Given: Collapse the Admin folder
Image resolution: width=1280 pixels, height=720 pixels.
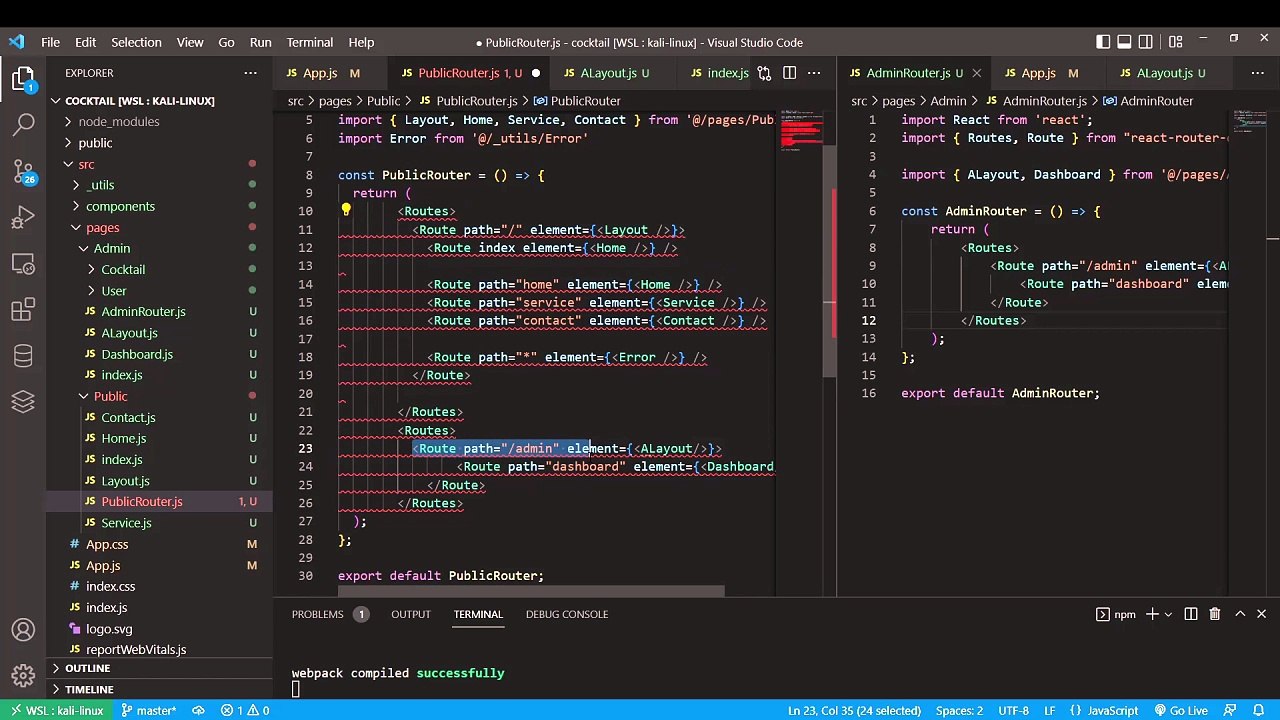Looking at the screenshot, I should 111,248.
